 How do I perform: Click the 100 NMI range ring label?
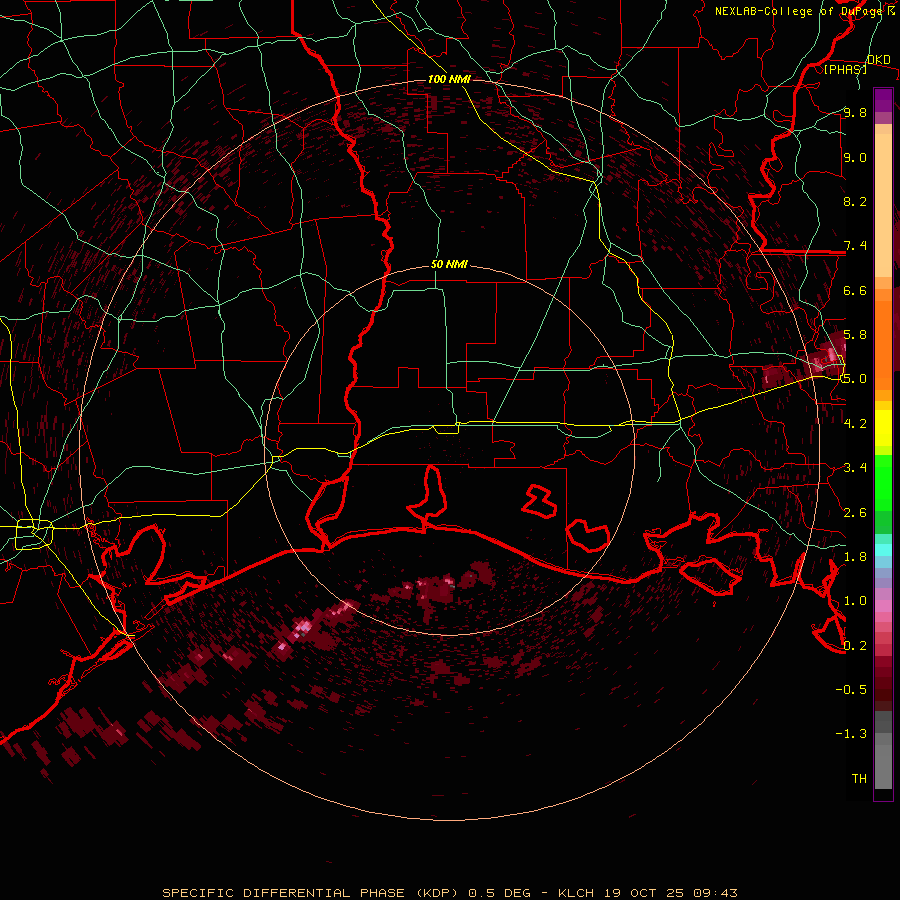tap(449, 79)
